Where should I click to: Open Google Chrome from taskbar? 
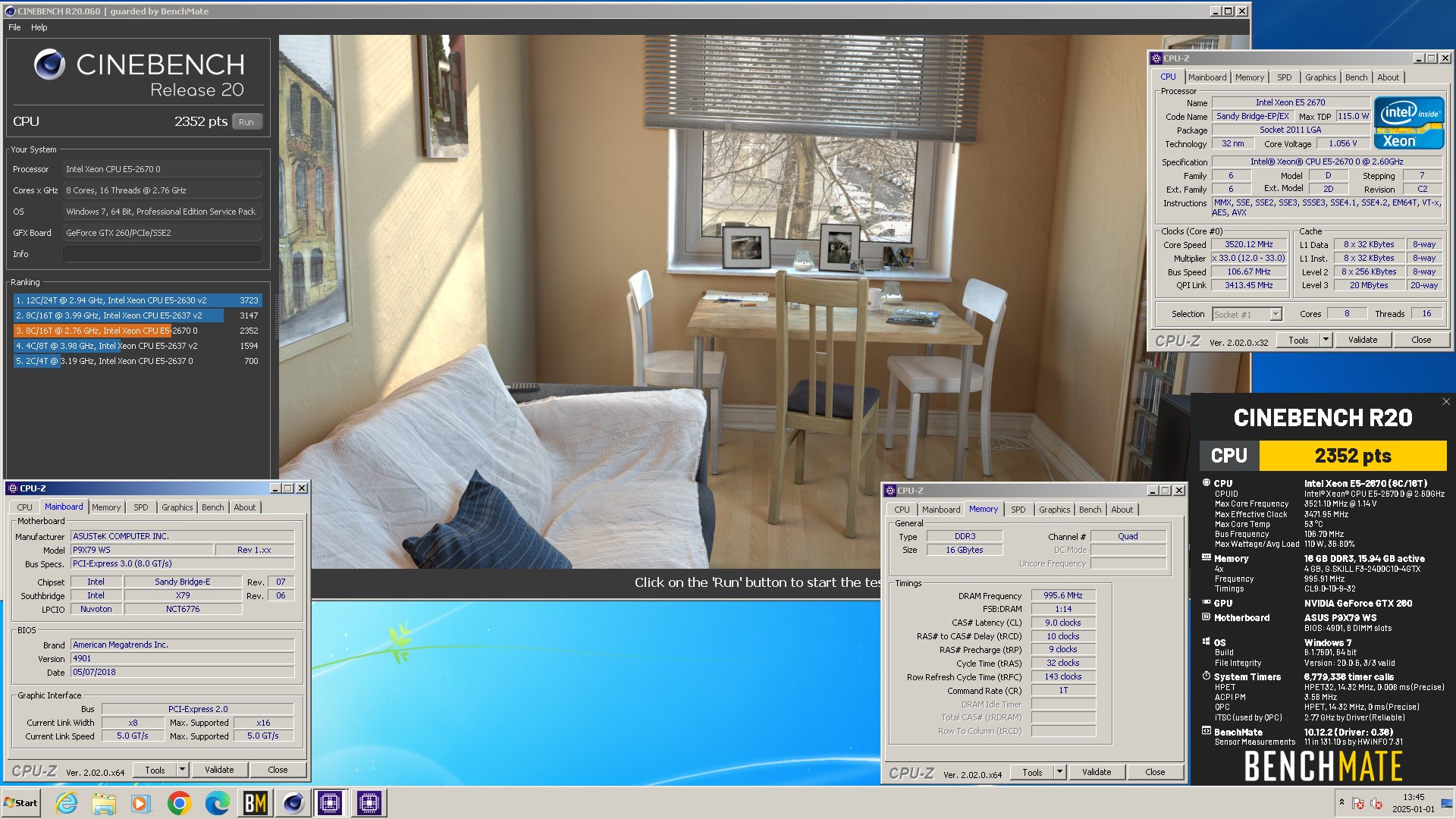tap(179, 803)
